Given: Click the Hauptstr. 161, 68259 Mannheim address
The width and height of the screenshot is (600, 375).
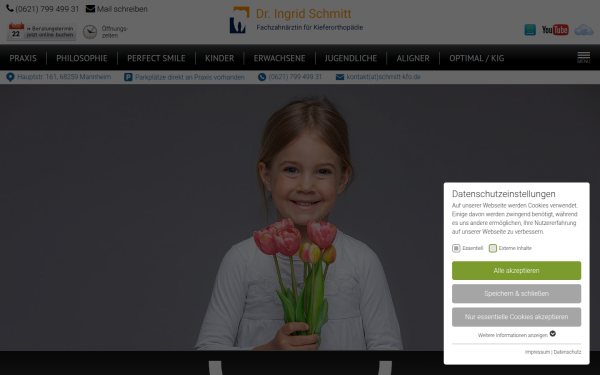Looking at the screenshot, I should point(64,77).
